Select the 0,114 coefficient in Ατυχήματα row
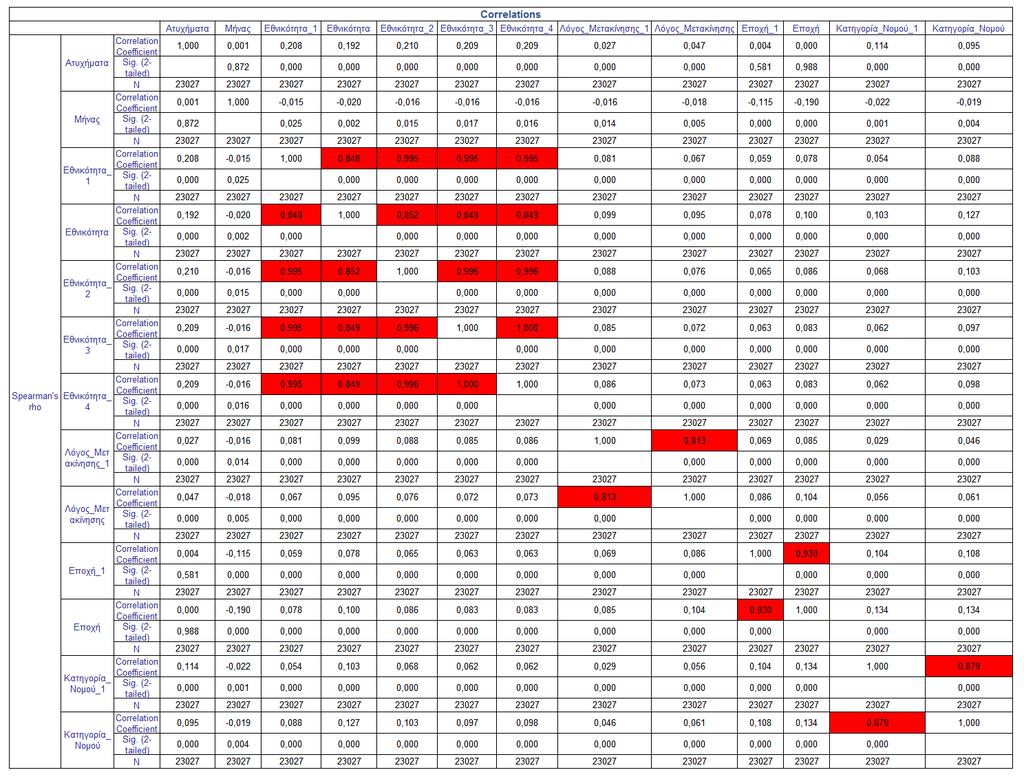 click(877, 46)
